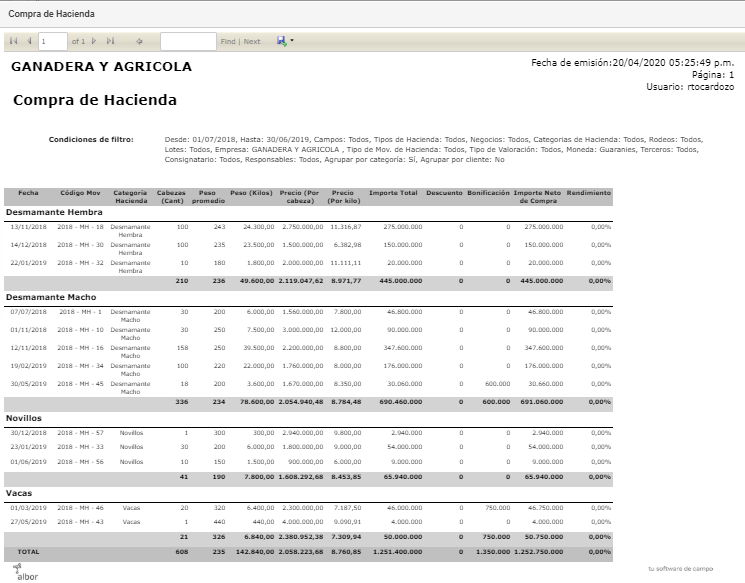Jump to last page of report
Viewport: 745px width, 583px height.
110,41
